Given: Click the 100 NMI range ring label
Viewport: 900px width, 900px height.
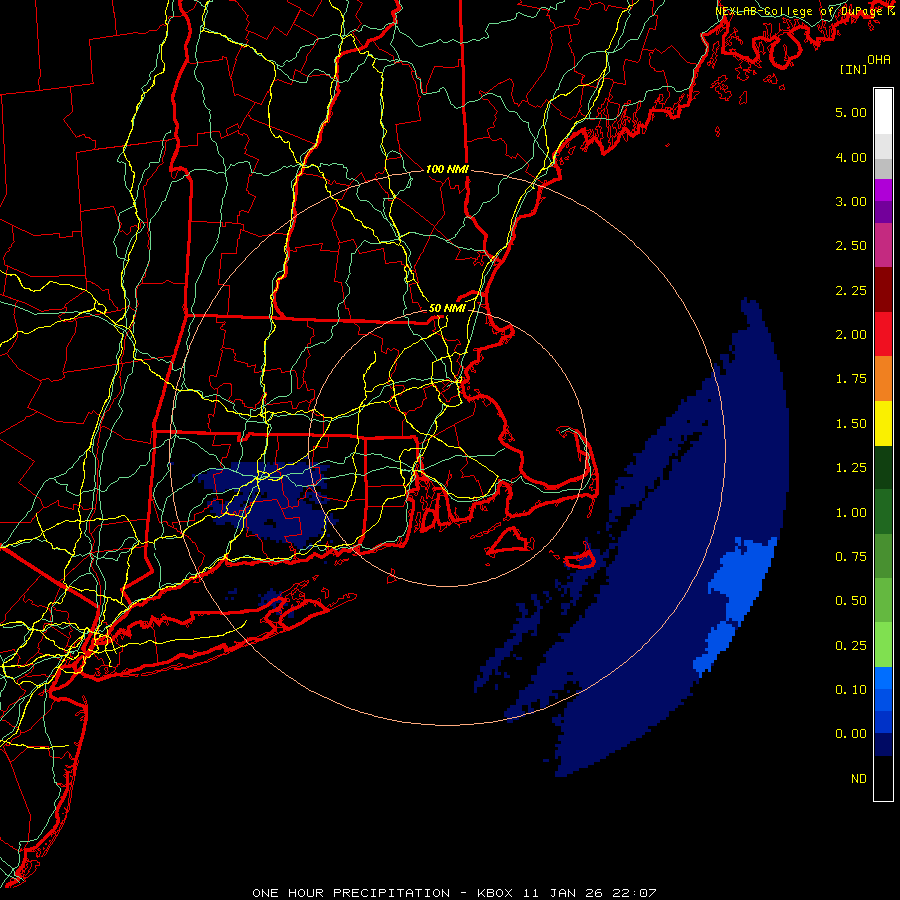Looking at the screenshot, I should pyautogui.click(x=447, y=169).
